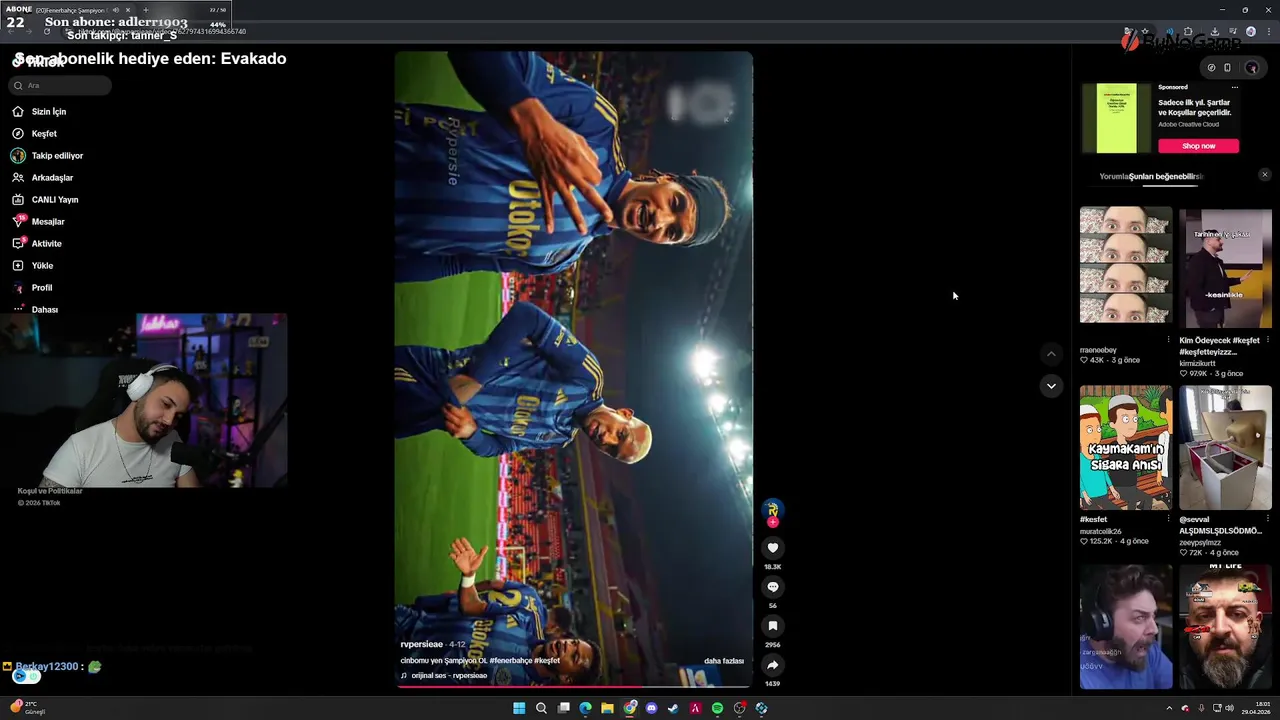The width and height of the screenshot is (1280, 720).
Task: Open Aktivite notifications
Action: pos(37,244)
